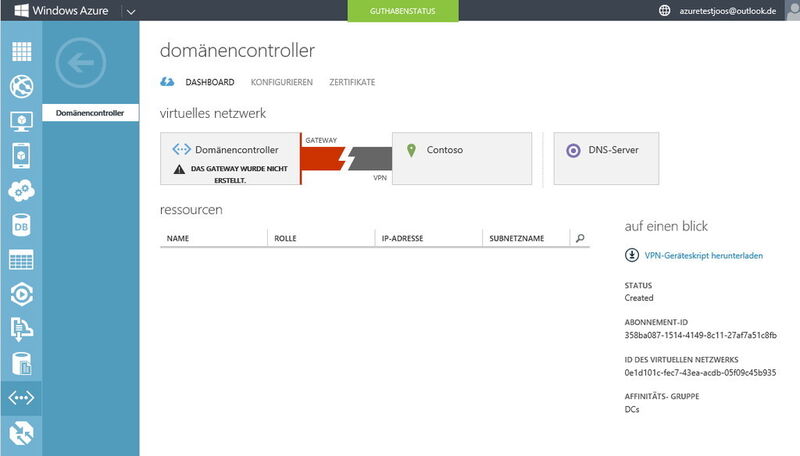Viewport: 800px width, 456px height.
Task: Click the gateway warning triangle icon
Action: [179, 169]
